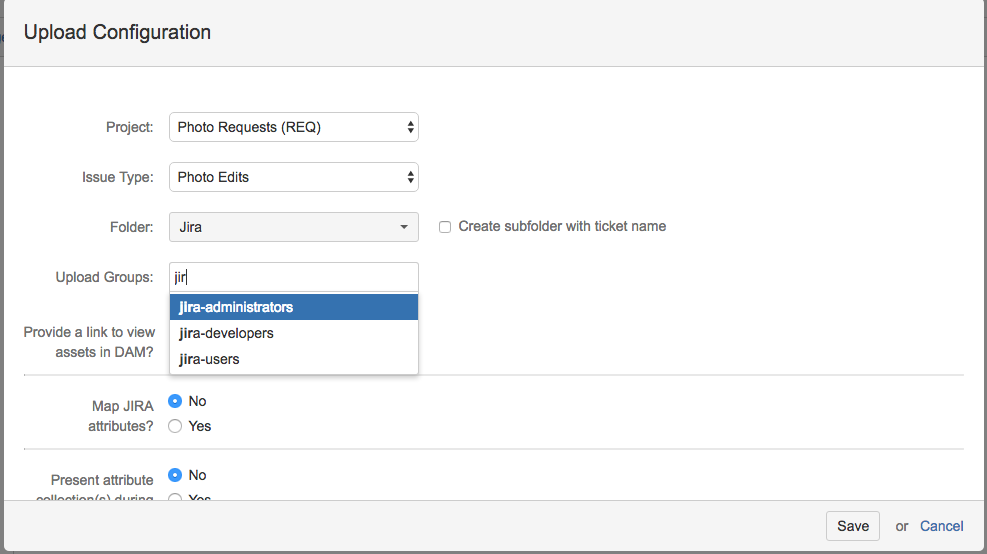987x554 pixels.
Task: Expand the Folder dropdown showing Jira
Action: (x=293, y=227)
